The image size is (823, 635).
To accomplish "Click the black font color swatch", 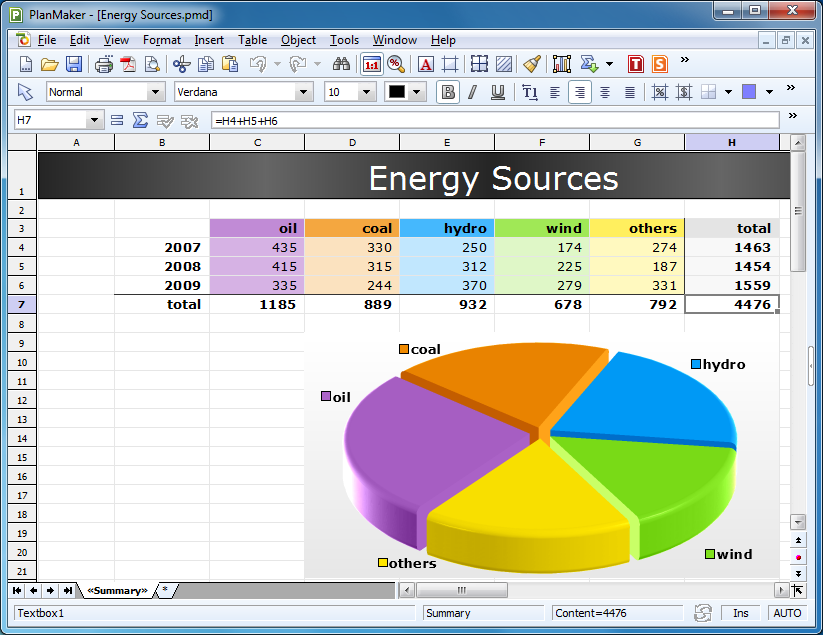I will pos(397,92).
